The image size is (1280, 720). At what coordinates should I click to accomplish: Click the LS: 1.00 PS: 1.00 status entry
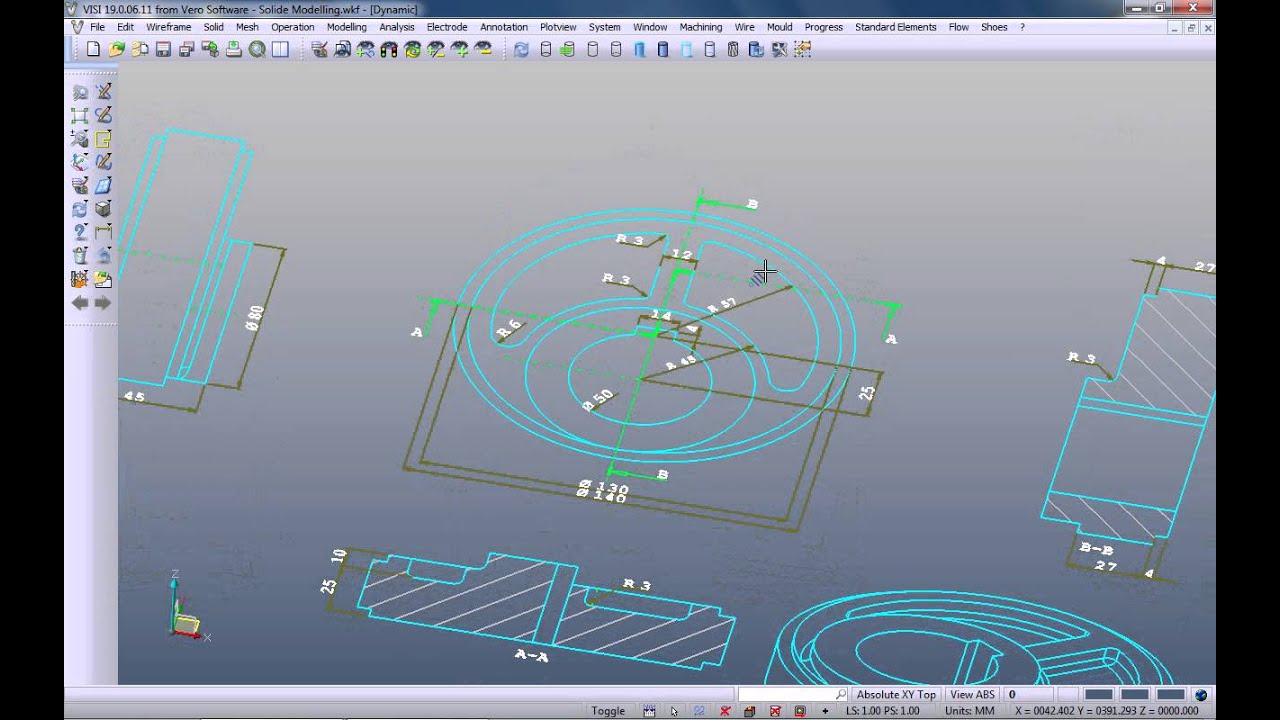pos(882,711)
